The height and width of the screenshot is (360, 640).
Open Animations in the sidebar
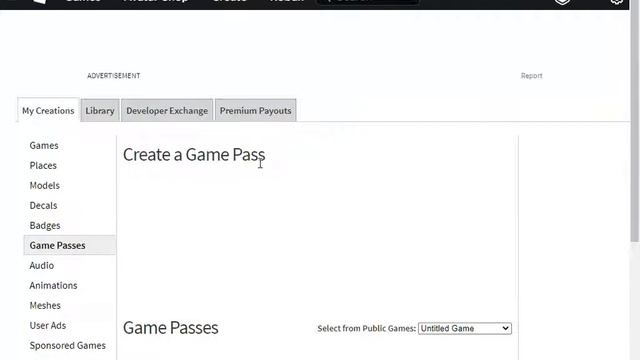click(x=53, y=285)
